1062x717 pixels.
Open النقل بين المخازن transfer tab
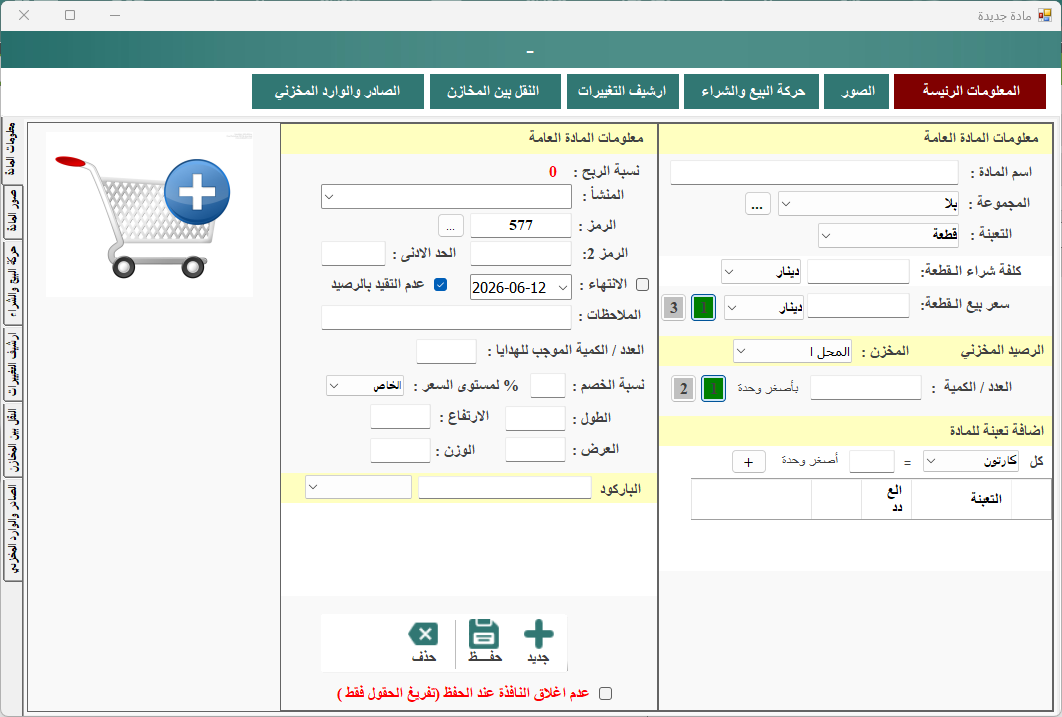(495, 91)
